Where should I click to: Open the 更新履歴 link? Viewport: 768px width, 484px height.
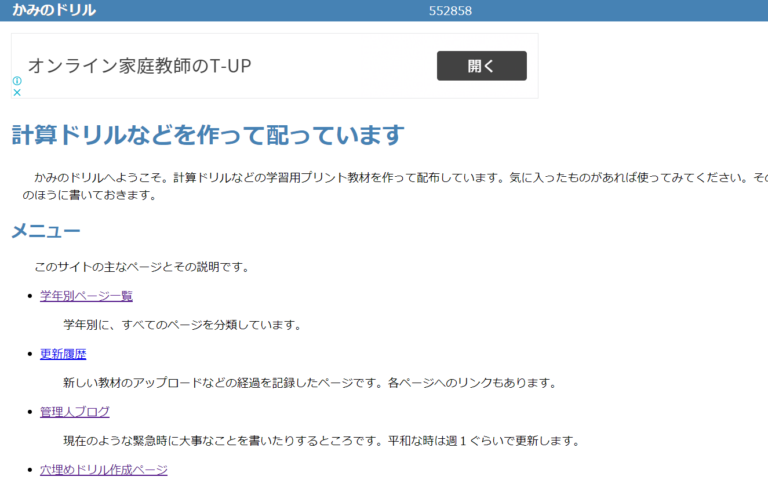[63, 354]
